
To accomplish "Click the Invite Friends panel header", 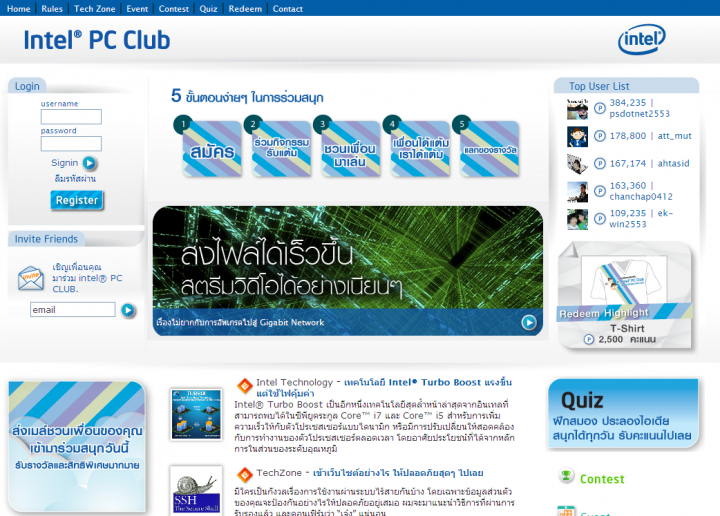I will coord(46,239).
